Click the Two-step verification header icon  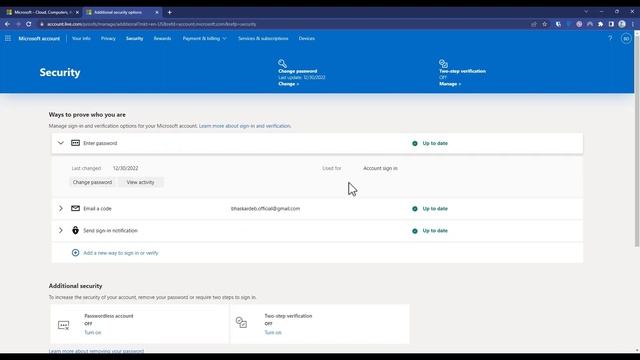point(443,63)
